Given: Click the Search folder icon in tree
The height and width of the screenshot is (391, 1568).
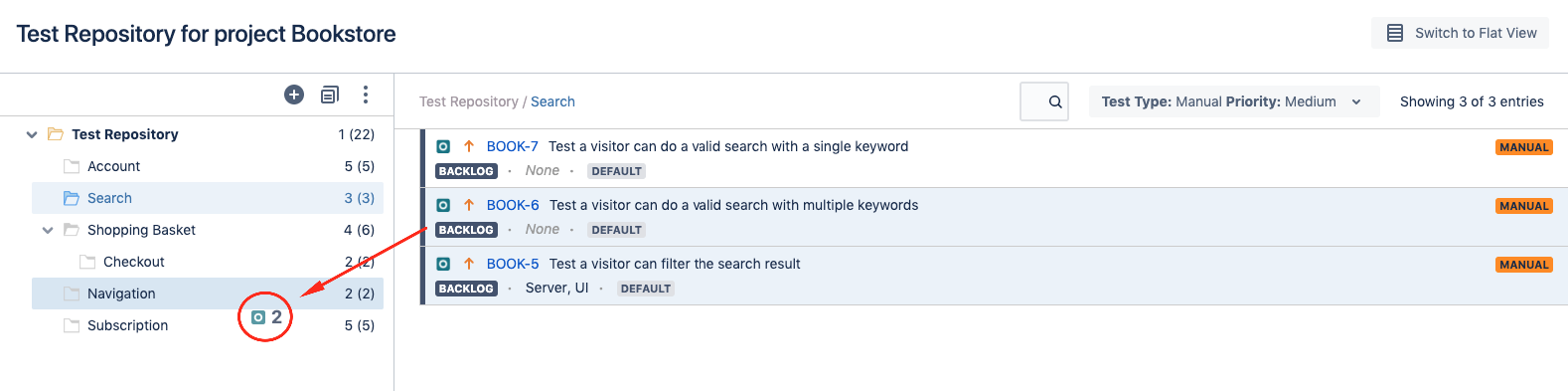Looking at the screenshot, I should click(x=72, y=198).
